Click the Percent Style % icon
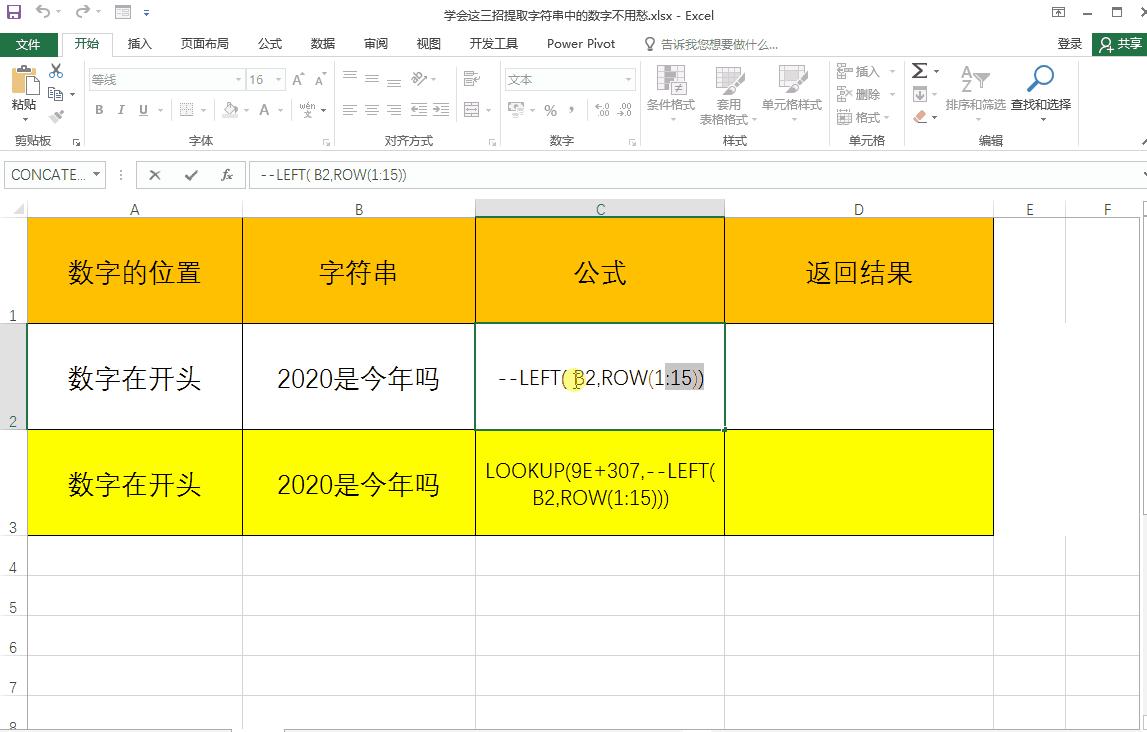The width and height of the screenshot is (1147, 732). coord(549,110)
